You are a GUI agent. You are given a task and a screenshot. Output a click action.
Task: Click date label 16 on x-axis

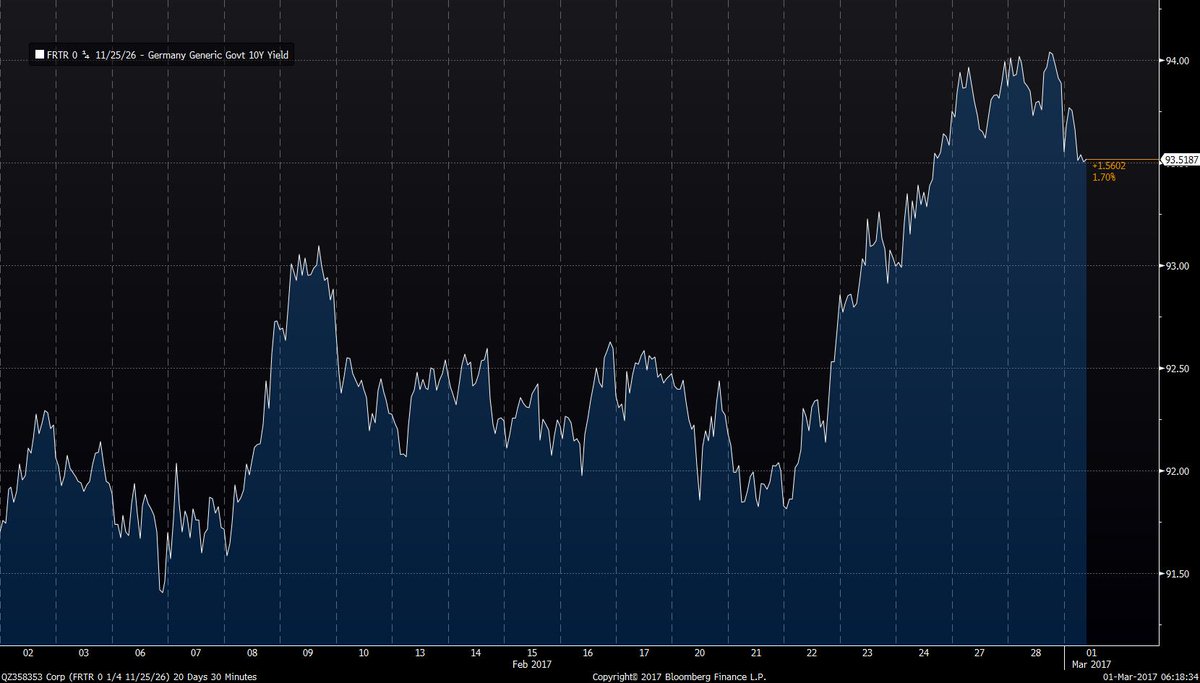(588, 652)
